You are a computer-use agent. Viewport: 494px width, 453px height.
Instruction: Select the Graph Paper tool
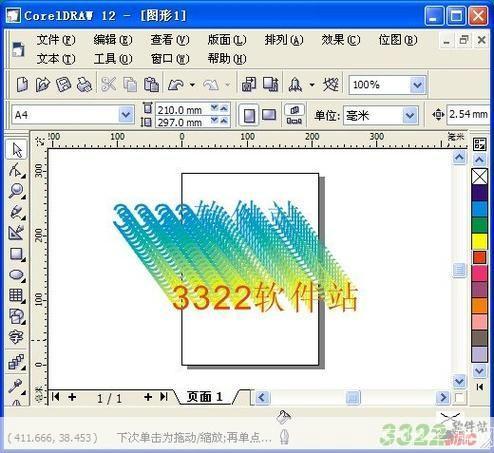point(16,296)
